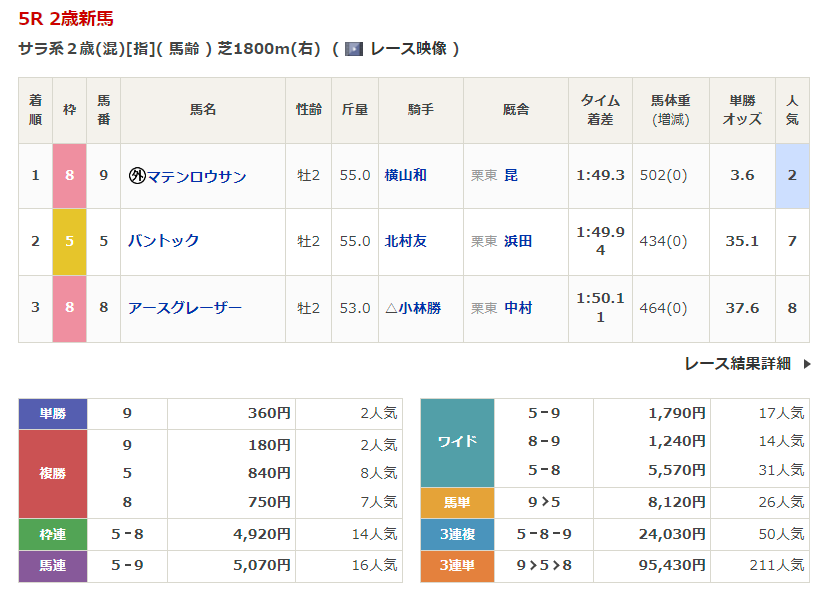Open horse page for バントック
This screenshot has width=830, height=591.
click(164, 241)
